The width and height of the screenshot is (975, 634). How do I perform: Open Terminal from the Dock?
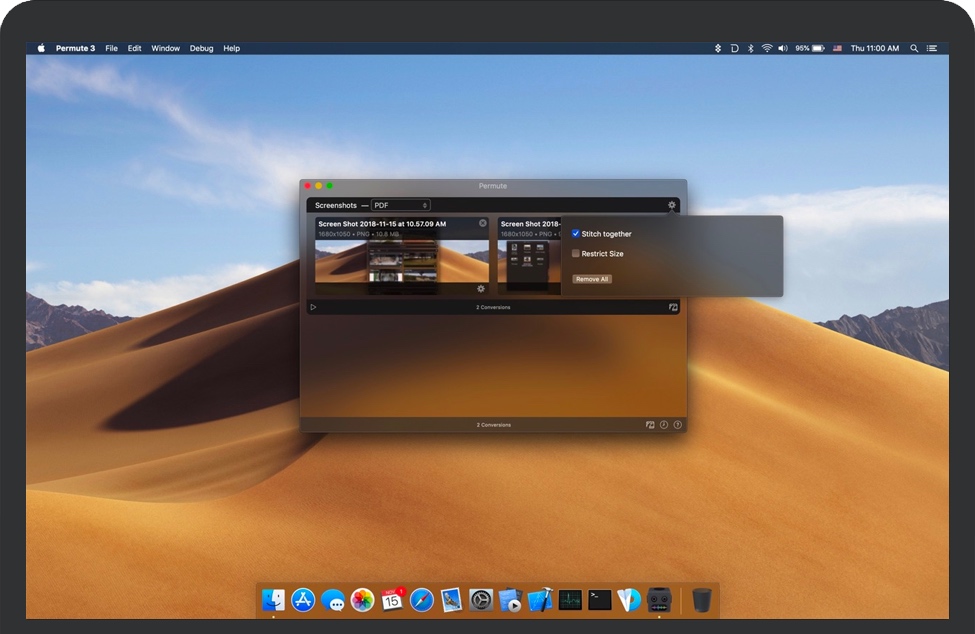(x=599, y=600)
